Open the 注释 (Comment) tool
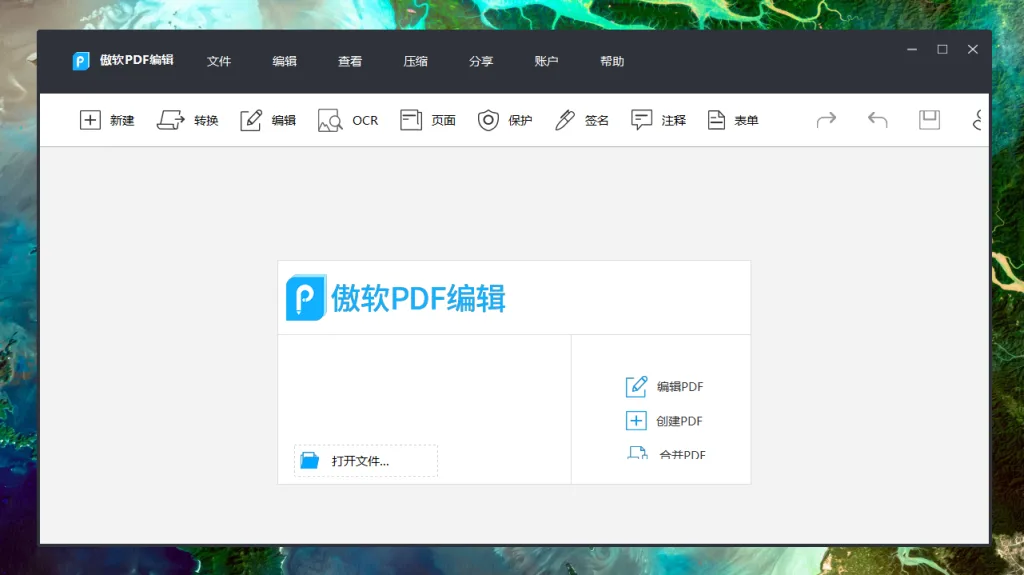1024x575 pixels. 642,120
